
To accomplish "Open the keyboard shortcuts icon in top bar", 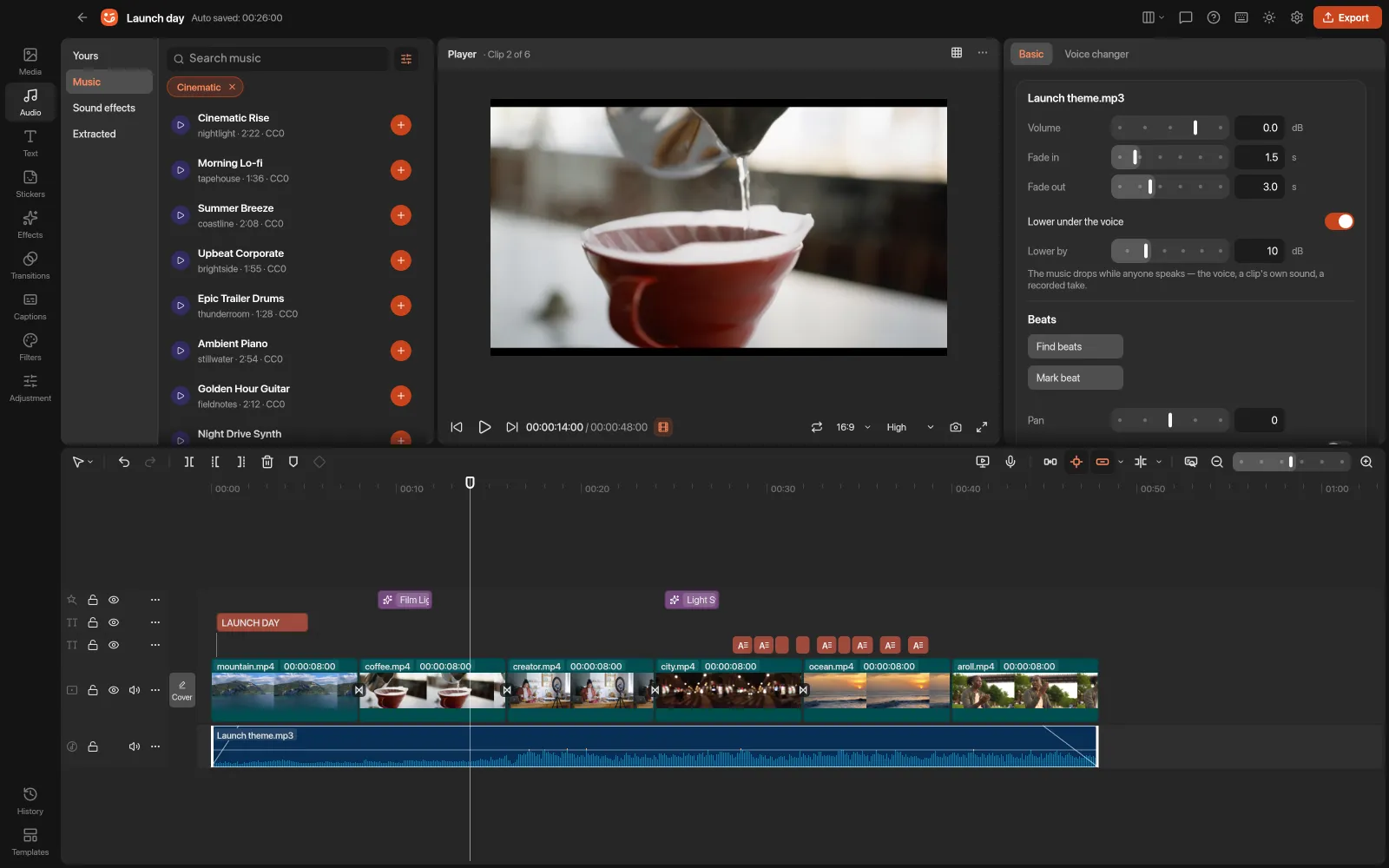I will [x=1241, y=17].
